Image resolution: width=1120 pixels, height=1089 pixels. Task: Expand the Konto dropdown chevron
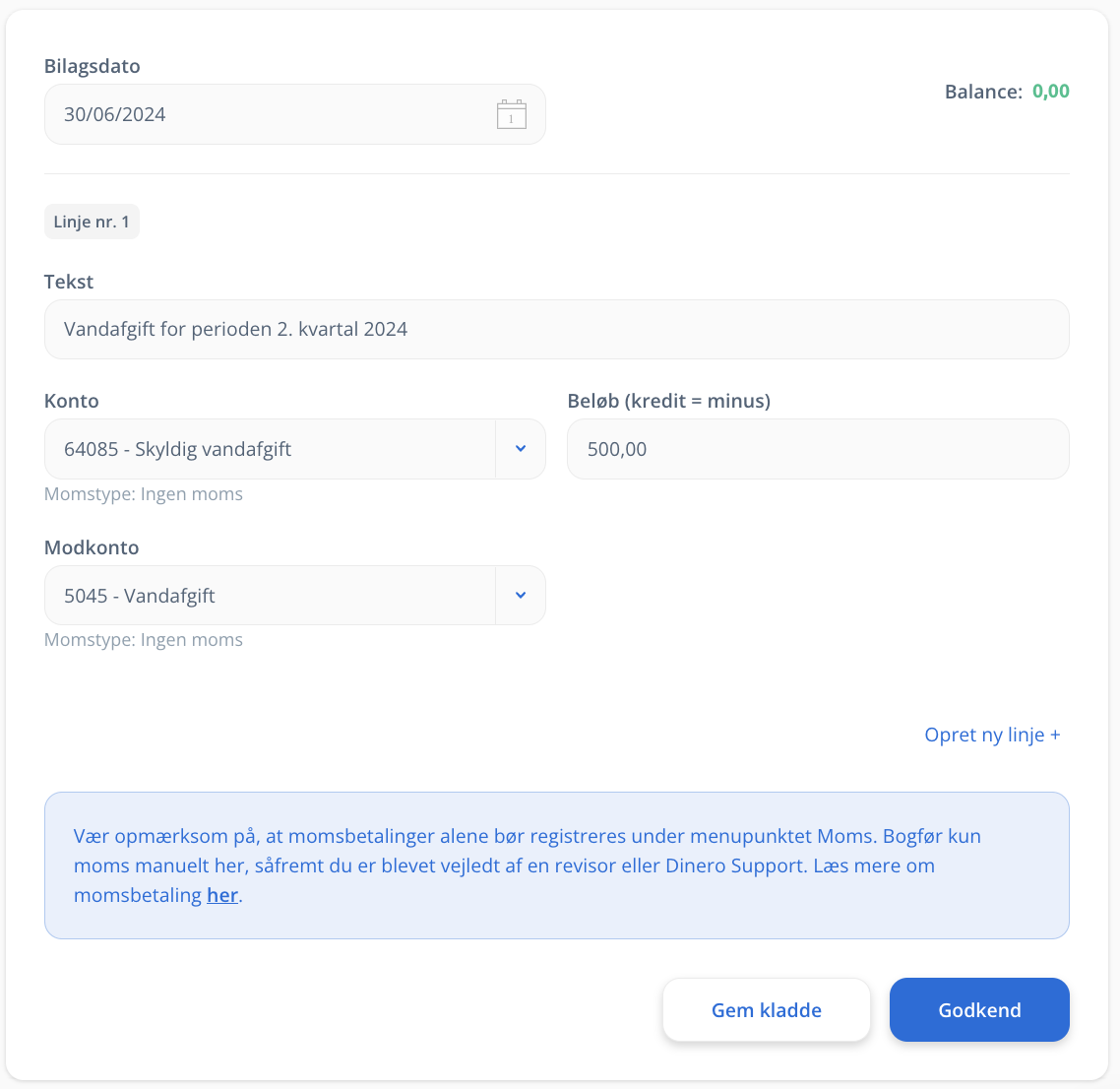click(521, 449)
